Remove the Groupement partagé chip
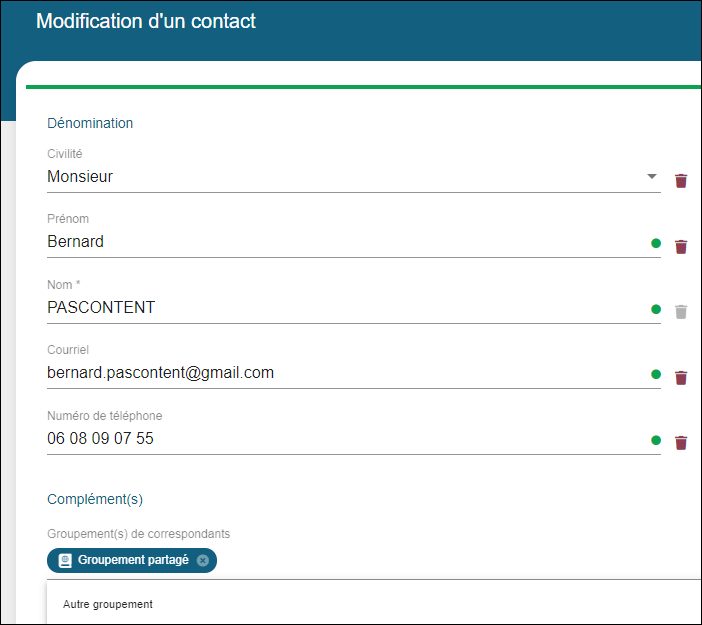 [203, 561]
